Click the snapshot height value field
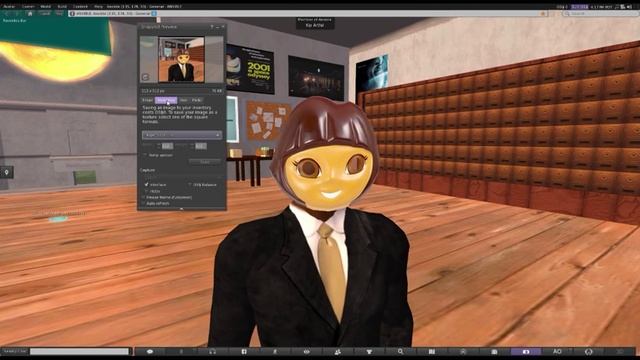 [200, 146]
